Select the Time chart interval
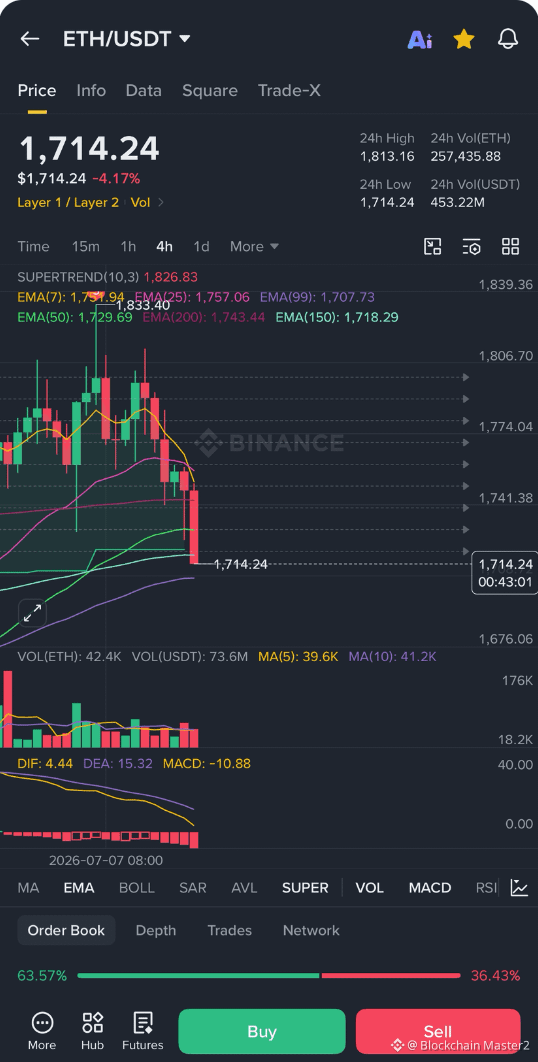This screenshot has width=538, height=1062. pos(33,247)
